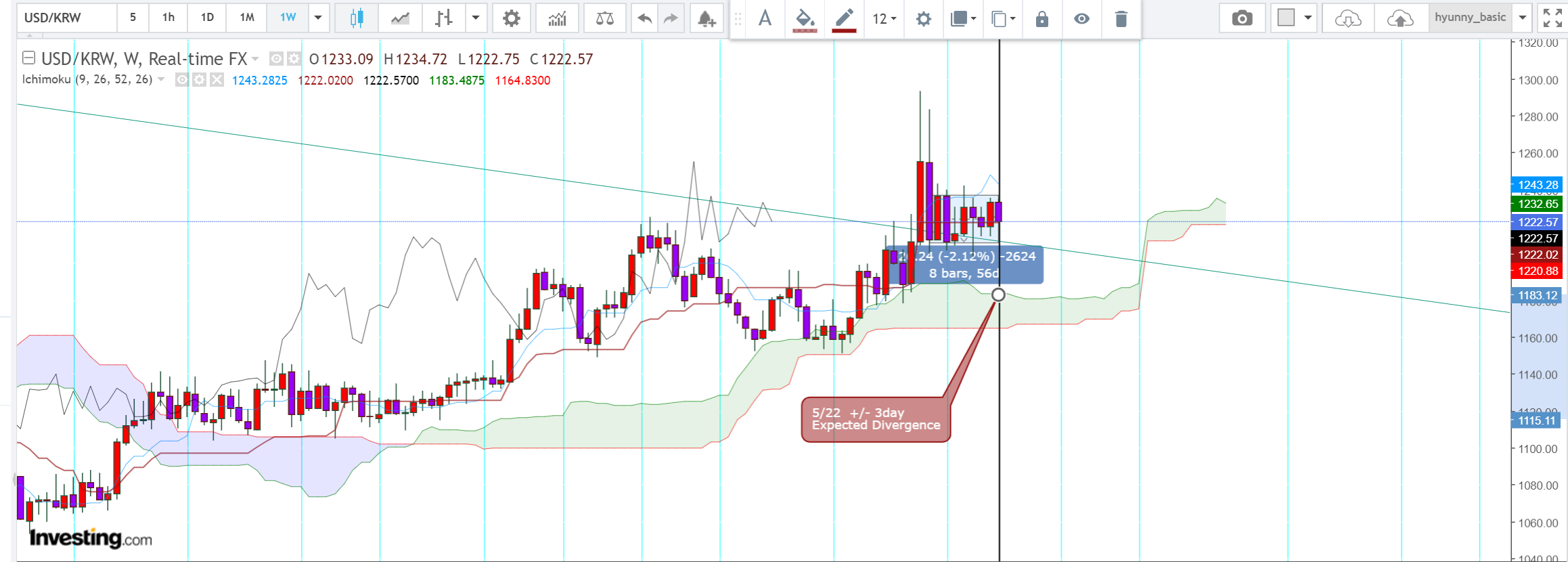The image size is (1568, 562).
Task: Switch to area chart style
Action: tap(400, 18)
